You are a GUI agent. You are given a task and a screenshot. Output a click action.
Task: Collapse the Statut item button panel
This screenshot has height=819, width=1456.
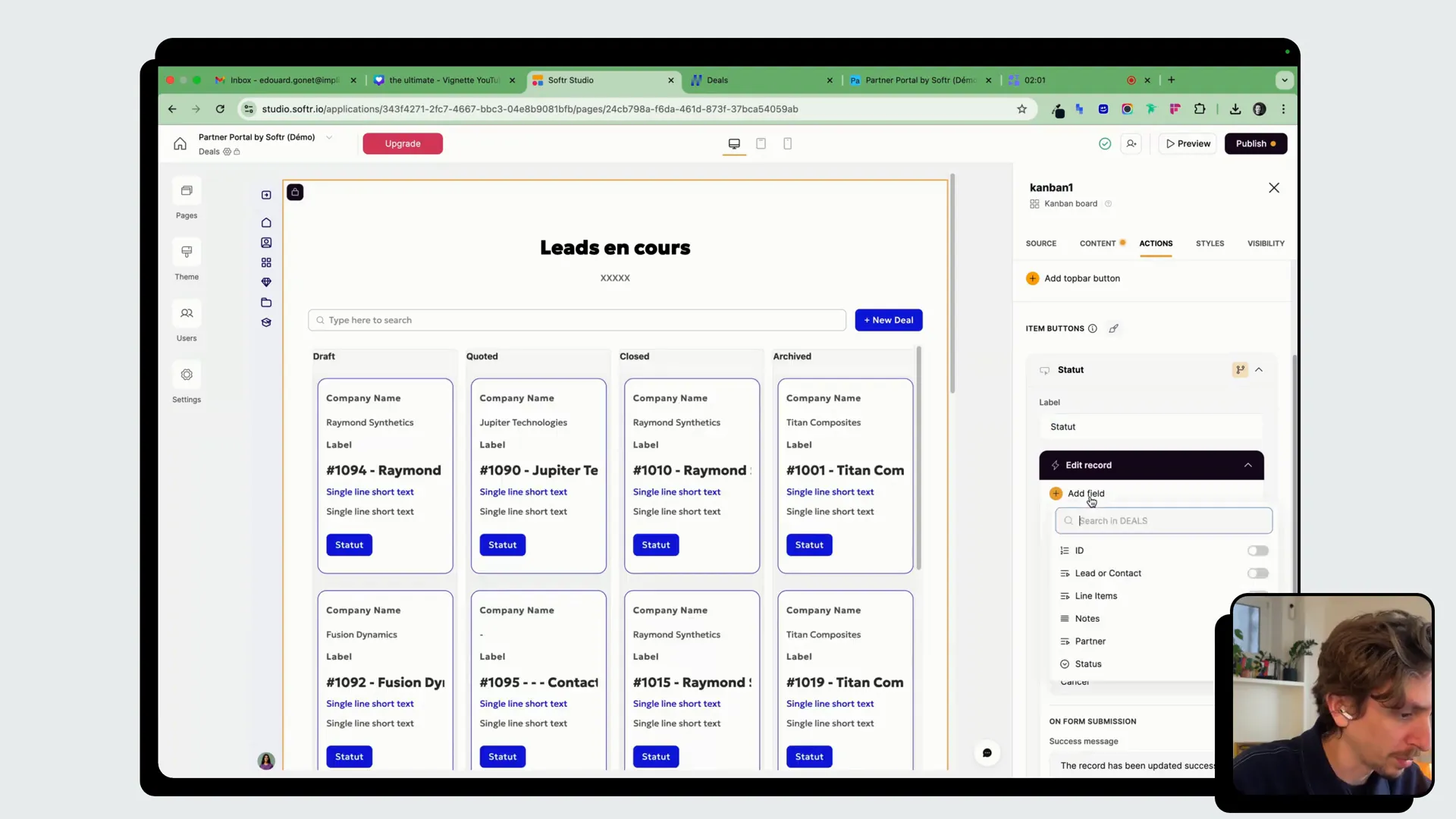[x=1259, y=370]
